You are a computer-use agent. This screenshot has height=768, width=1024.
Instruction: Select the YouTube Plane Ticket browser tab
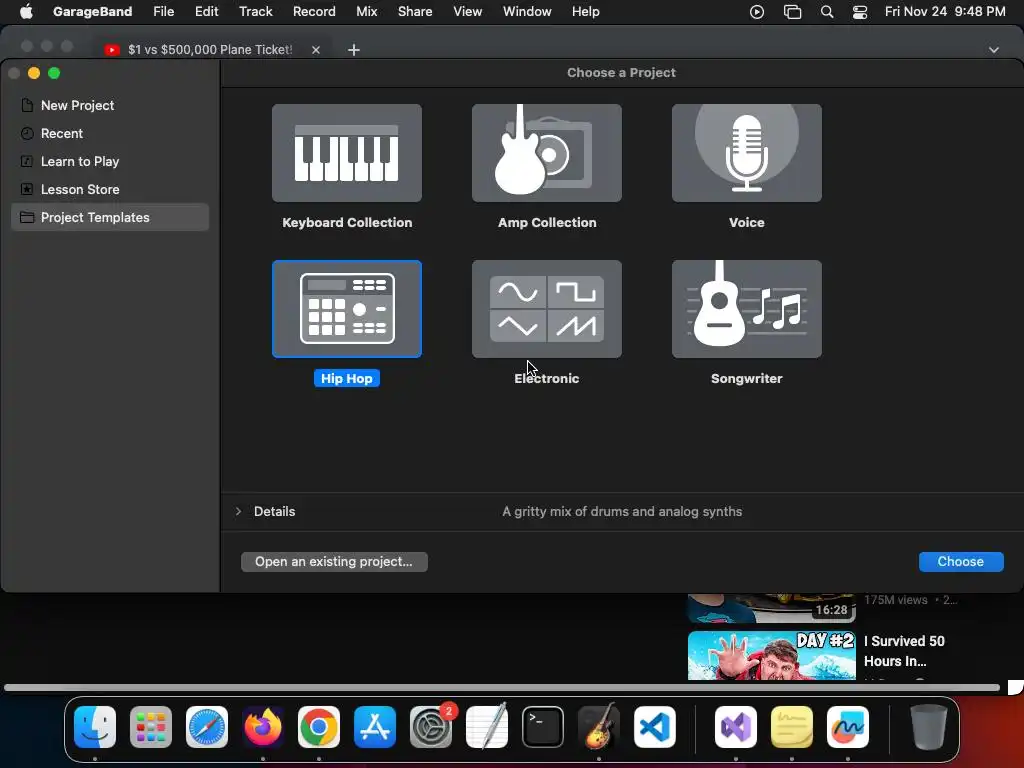pyautogui.click(x=210, y=50)
